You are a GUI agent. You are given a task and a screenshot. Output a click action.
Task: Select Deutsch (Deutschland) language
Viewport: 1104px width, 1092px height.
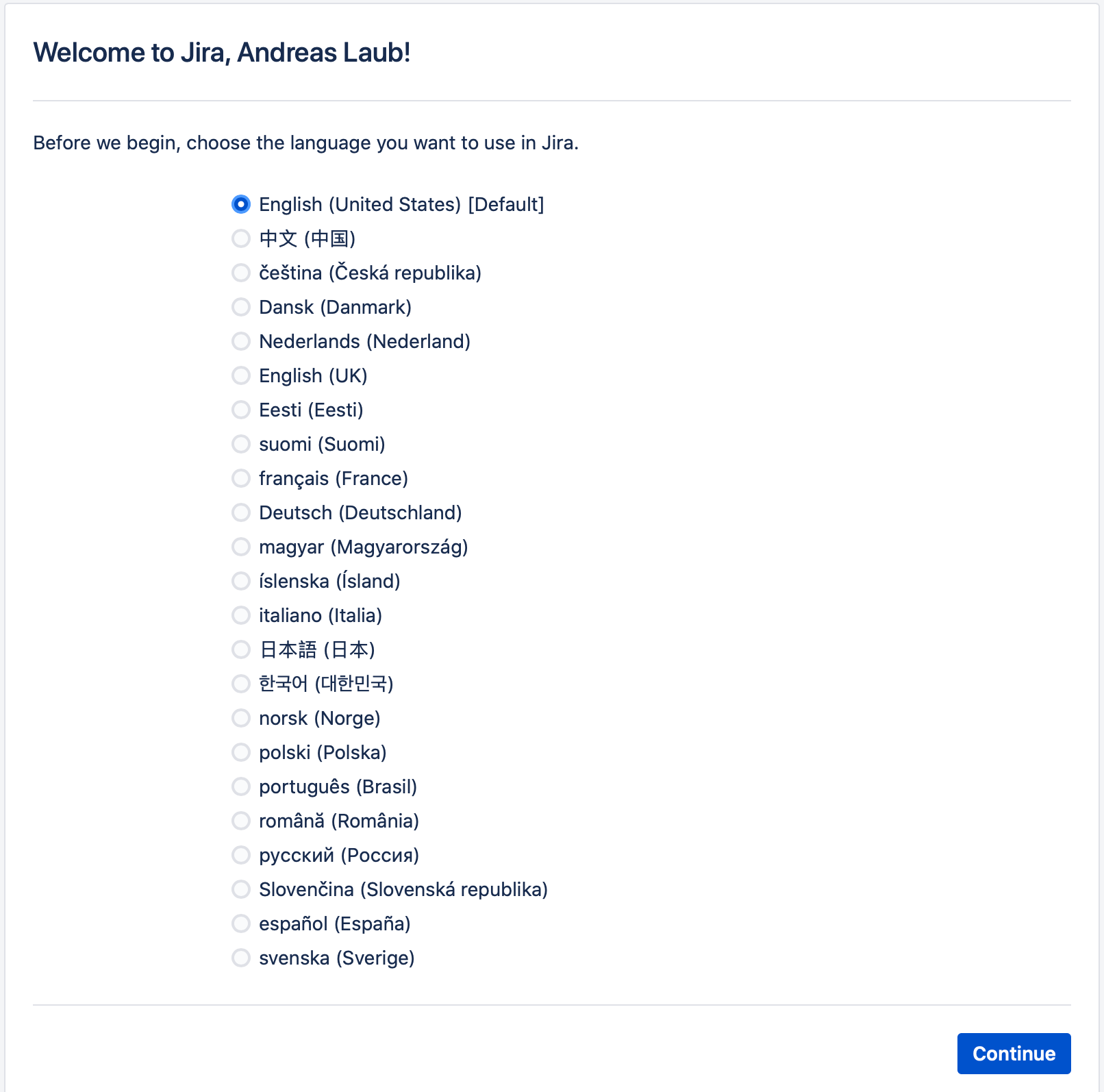tap(241, 512)
